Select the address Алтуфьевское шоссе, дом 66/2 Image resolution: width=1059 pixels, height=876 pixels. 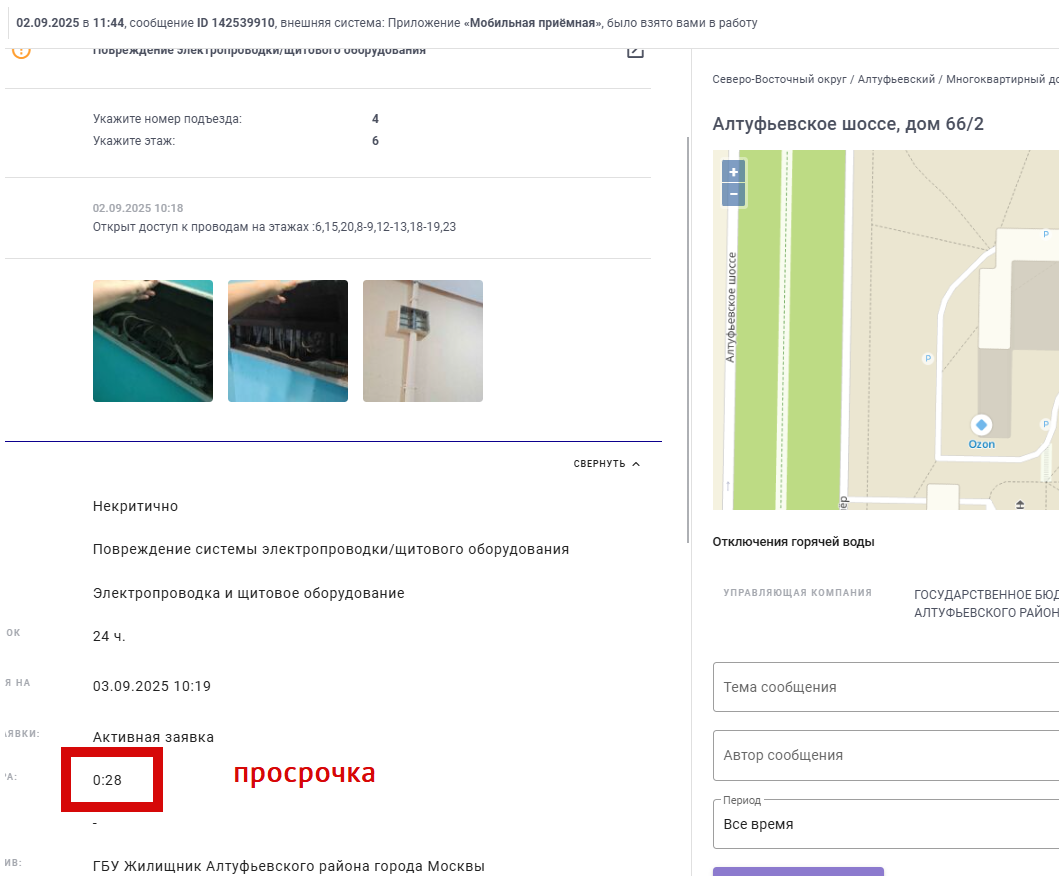pos(848,124)
